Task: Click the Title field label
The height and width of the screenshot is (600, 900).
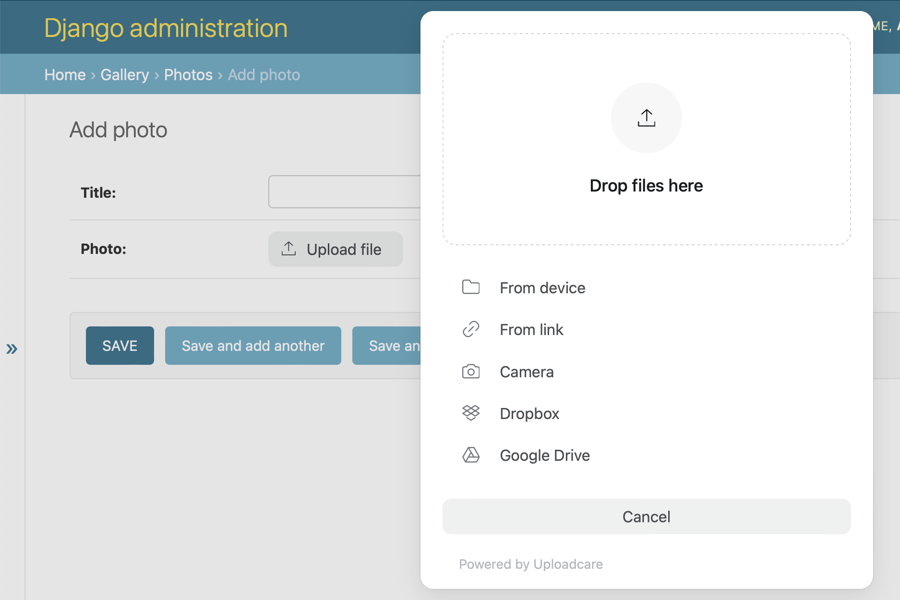Action: pos(98,193)
